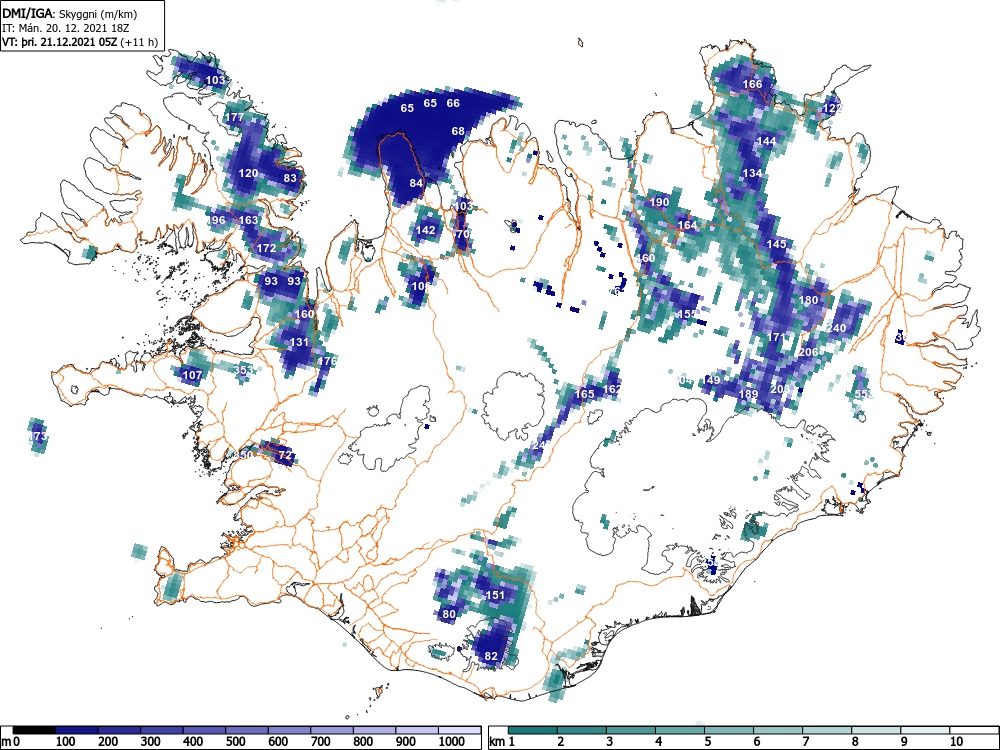
Task: Click the black swatch in the meter legend
Action: coord(34,730)
